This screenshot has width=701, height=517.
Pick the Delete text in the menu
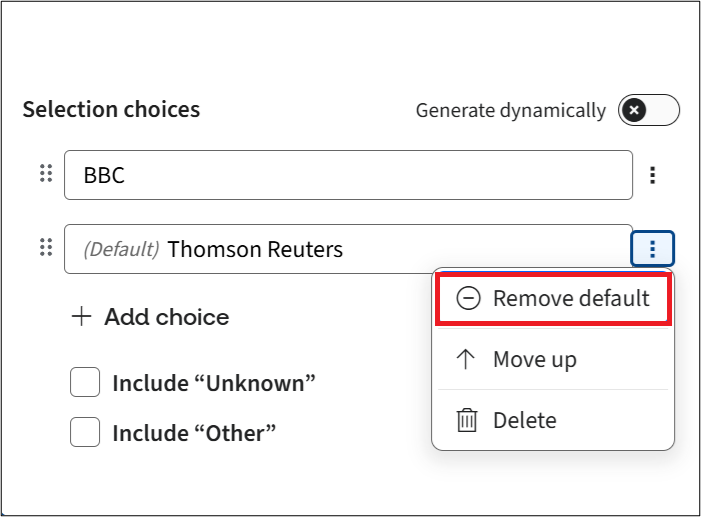point(524,420)
